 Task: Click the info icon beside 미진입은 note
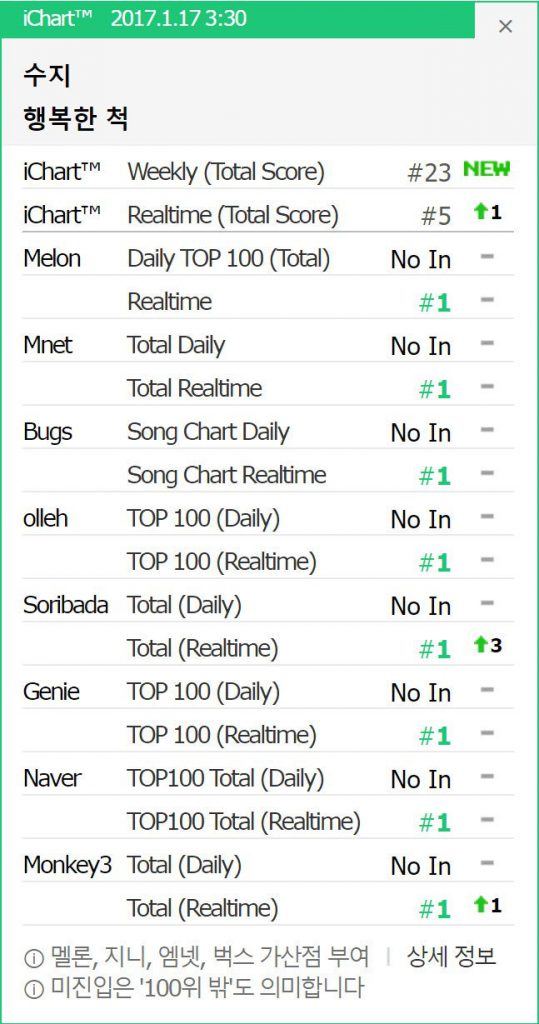[x=30, y=990]
